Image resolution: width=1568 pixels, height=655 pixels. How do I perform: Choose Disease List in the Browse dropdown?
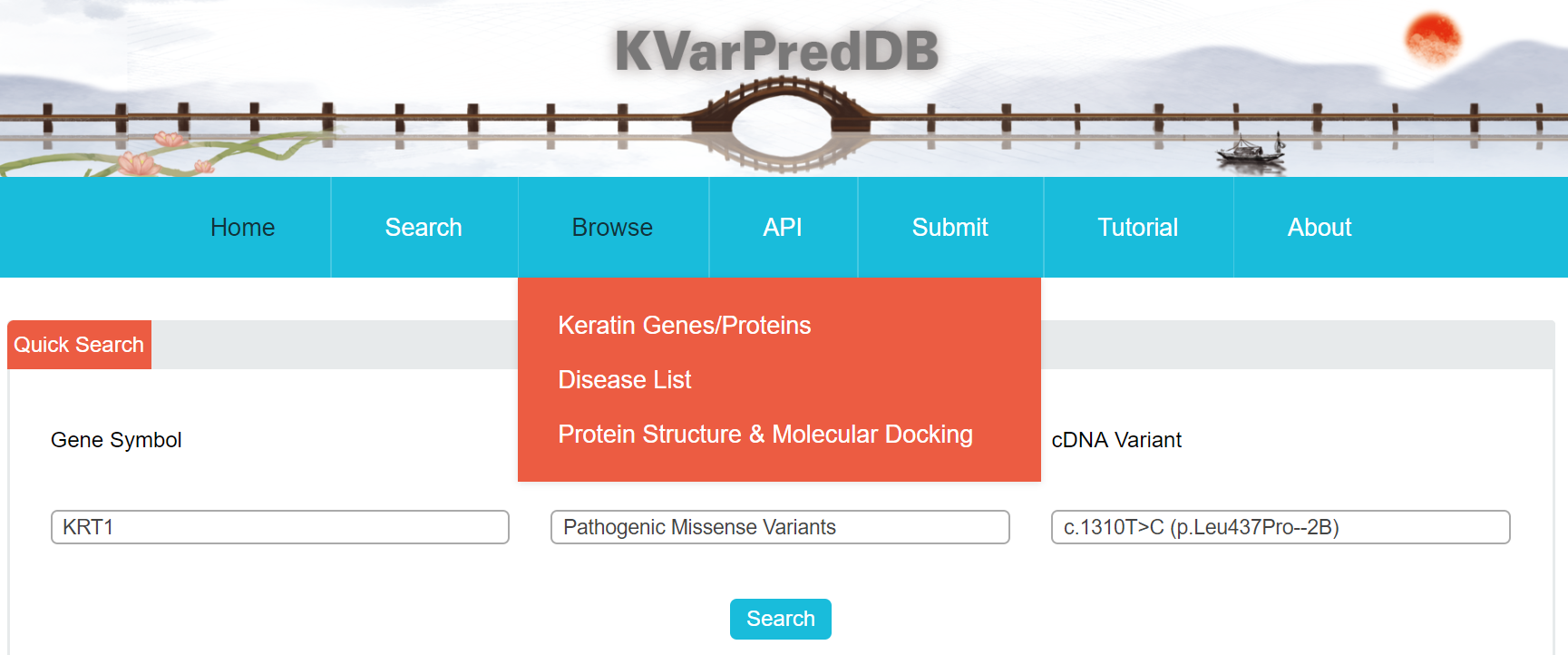[625, 380]
